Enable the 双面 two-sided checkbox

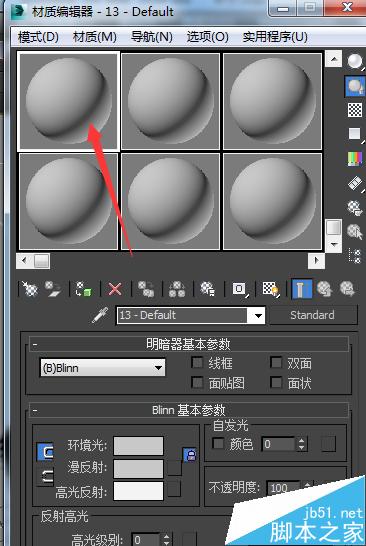pos(276,362)
